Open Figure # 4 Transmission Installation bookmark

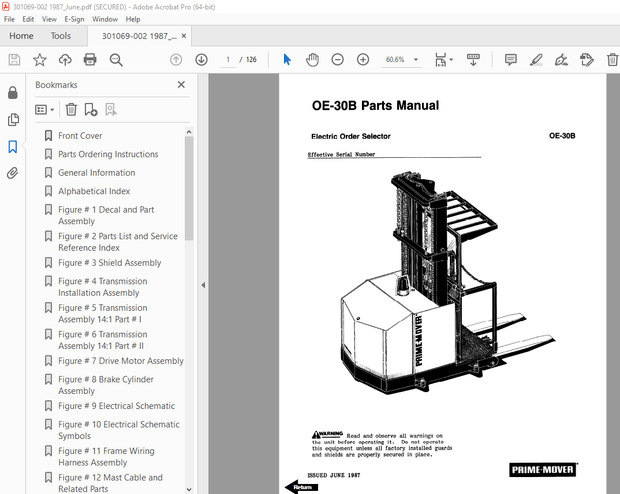(102, 287)
